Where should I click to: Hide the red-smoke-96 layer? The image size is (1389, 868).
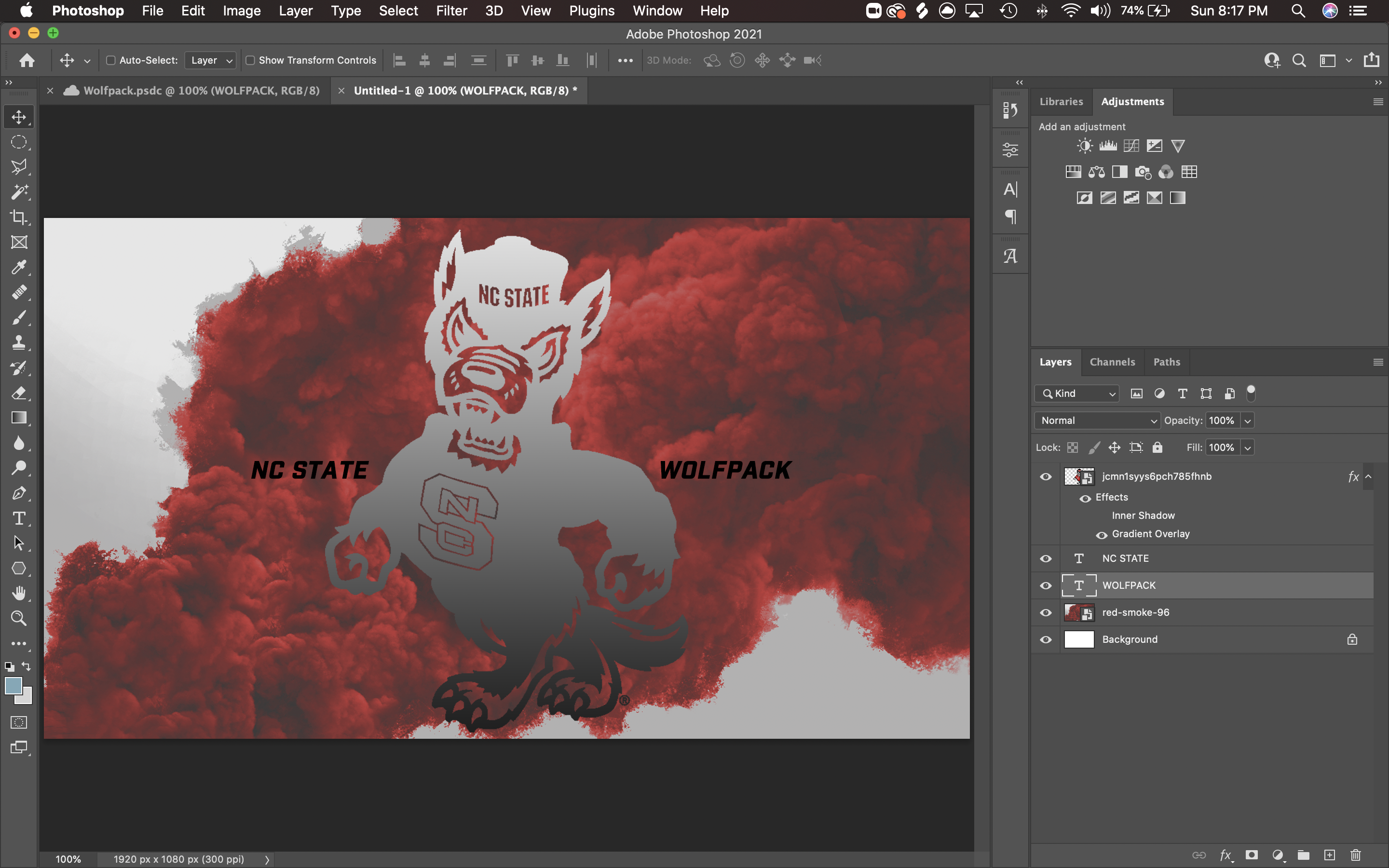(x=1046, y=612)
